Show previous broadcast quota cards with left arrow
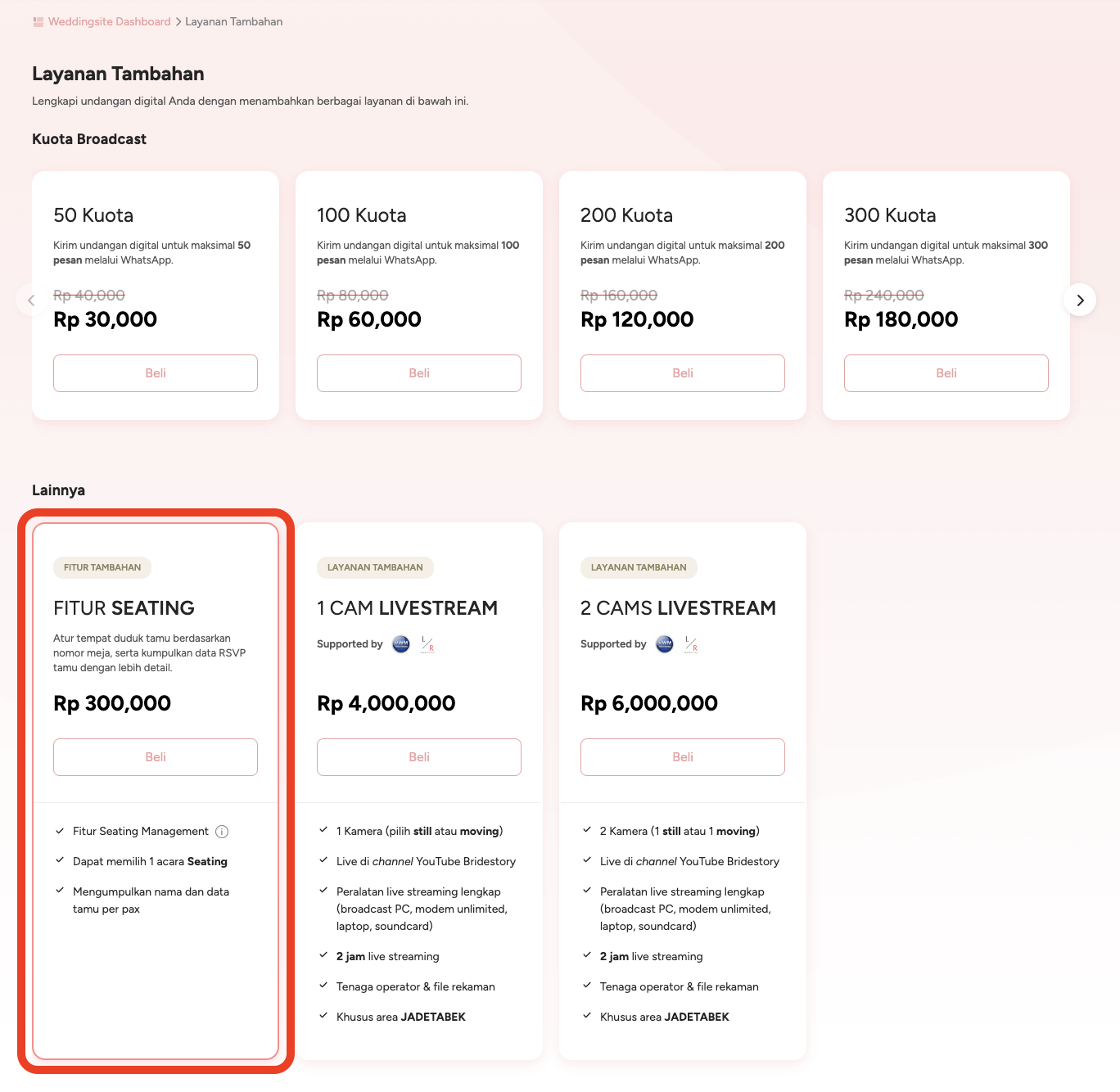The image size is (1120, 1092). [31, 300]
